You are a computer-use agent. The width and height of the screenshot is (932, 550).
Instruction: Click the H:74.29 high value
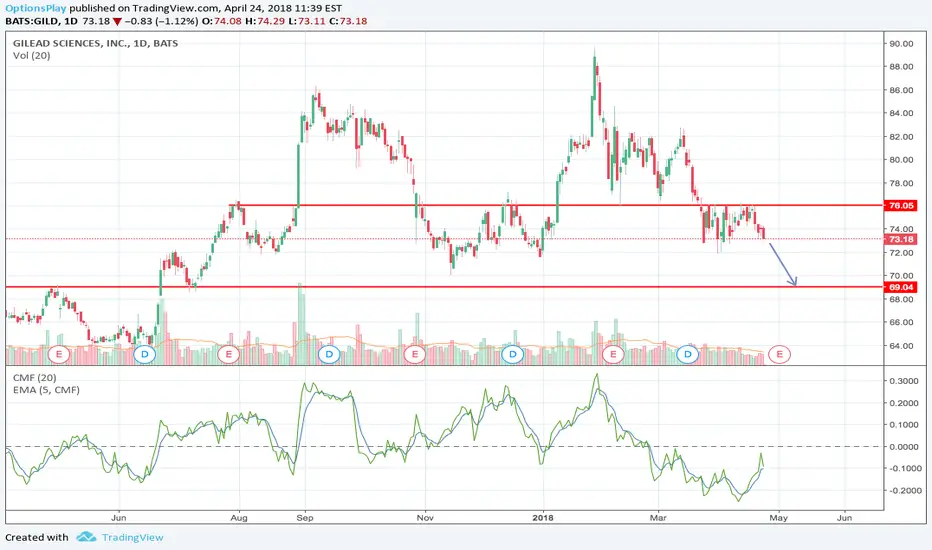click(265, 21)
